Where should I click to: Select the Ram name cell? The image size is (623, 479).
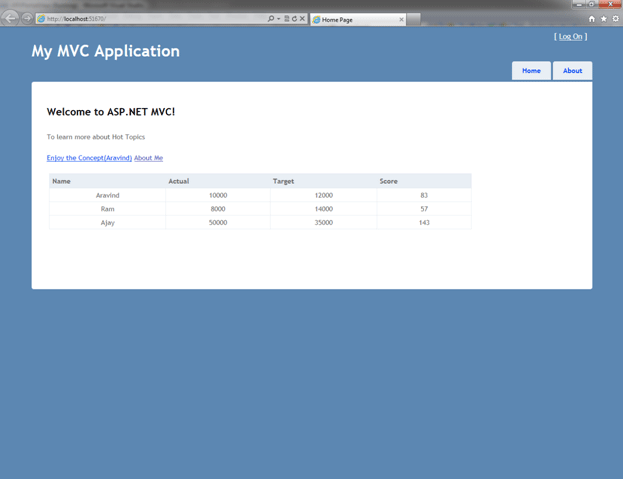[108, 209]
